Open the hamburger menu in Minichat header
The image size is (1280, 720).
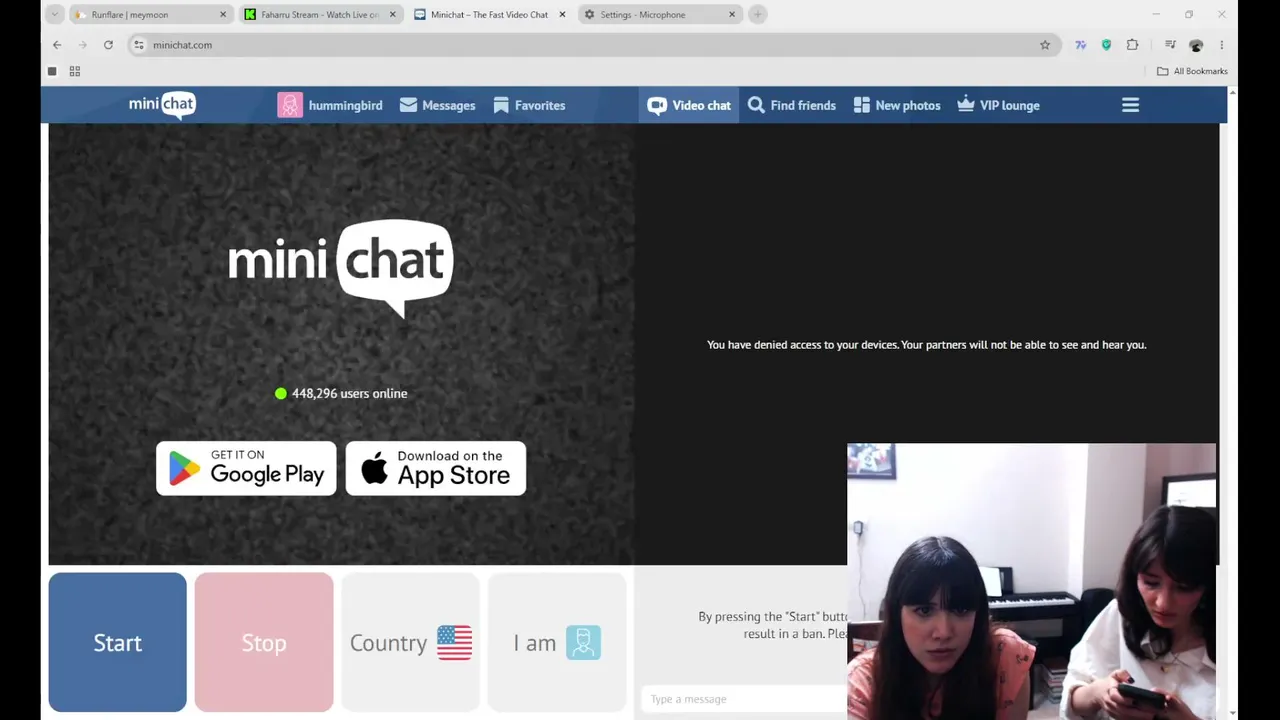pos(1130,105)
